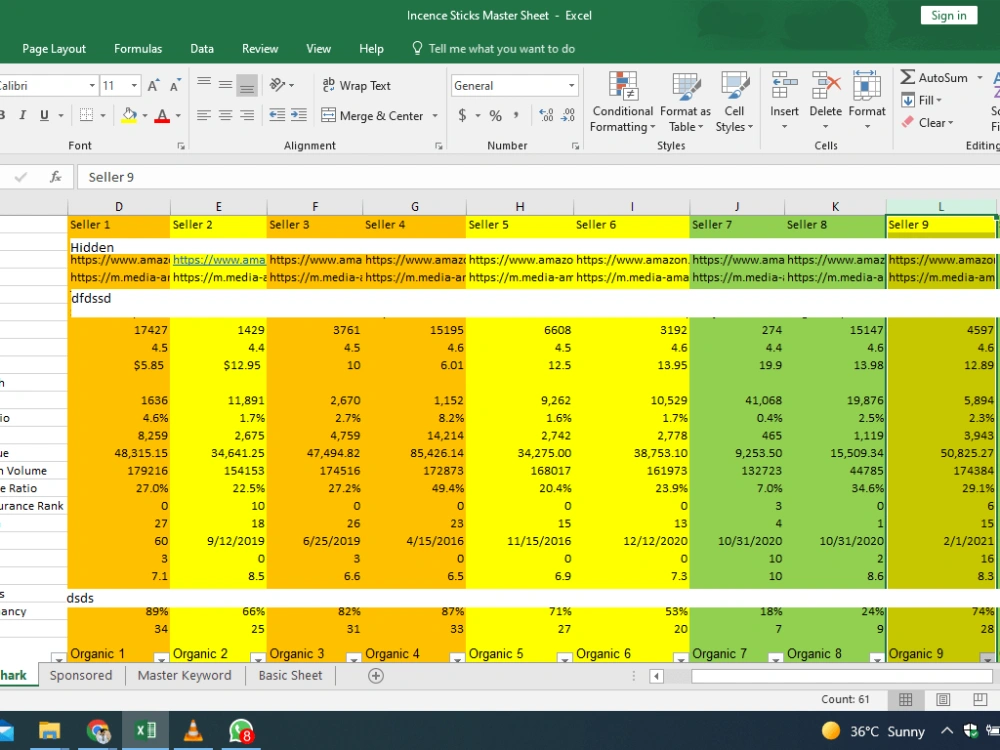Apply italic formatting

(23, 115)
